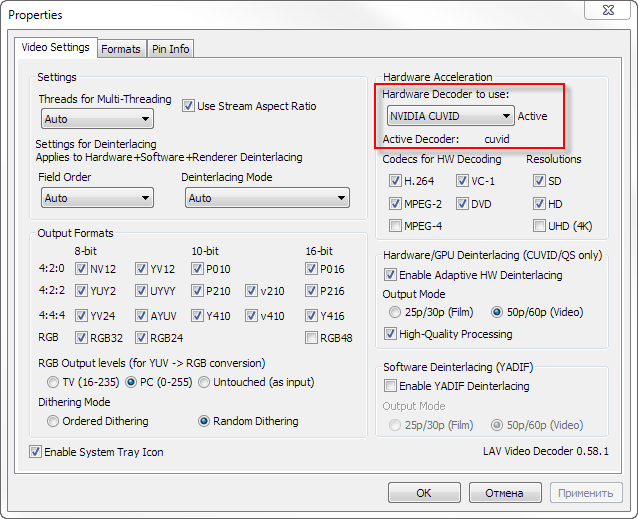Image resolution: width=638 pixels, height=519 pixels.
Task: Enable MPEG-4 hardware decoding
Action: (396, 225)
